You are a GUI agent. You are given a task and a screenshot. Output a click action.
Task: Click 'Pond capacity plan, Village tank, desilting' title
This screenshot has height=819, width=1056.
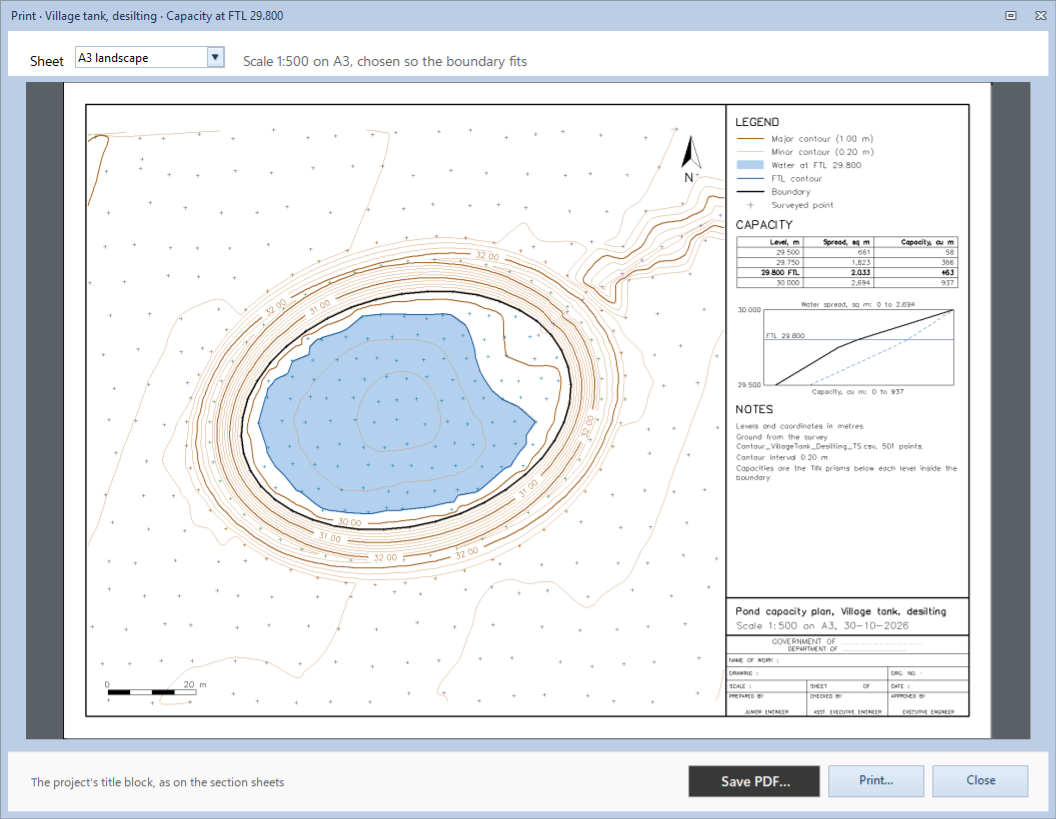840,612
